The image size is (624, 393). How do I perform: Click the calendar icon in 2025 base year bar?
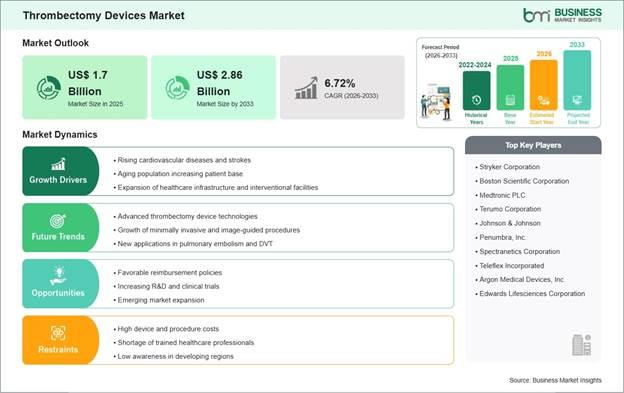click(x=510, y=100)
